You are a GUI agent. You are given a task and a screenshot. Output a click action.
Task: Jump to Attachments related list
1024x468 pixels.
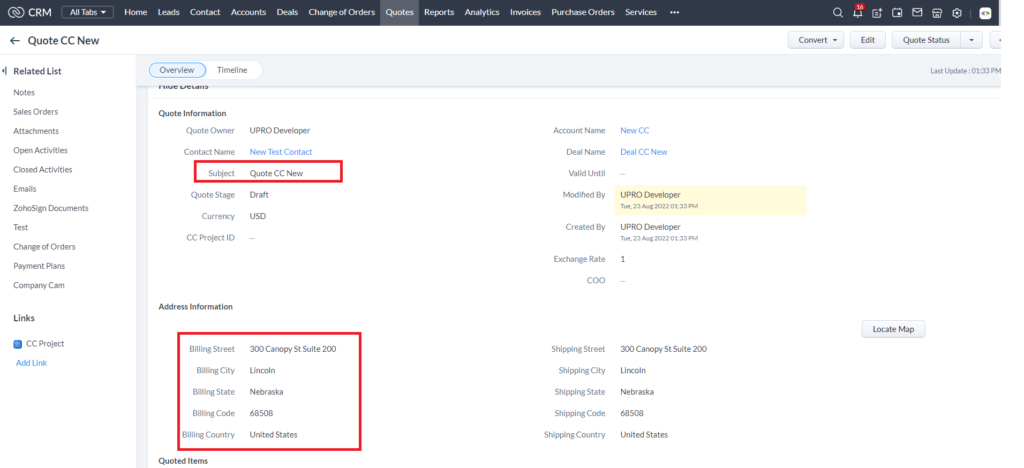pyautogui.click(x=36, y=131)
